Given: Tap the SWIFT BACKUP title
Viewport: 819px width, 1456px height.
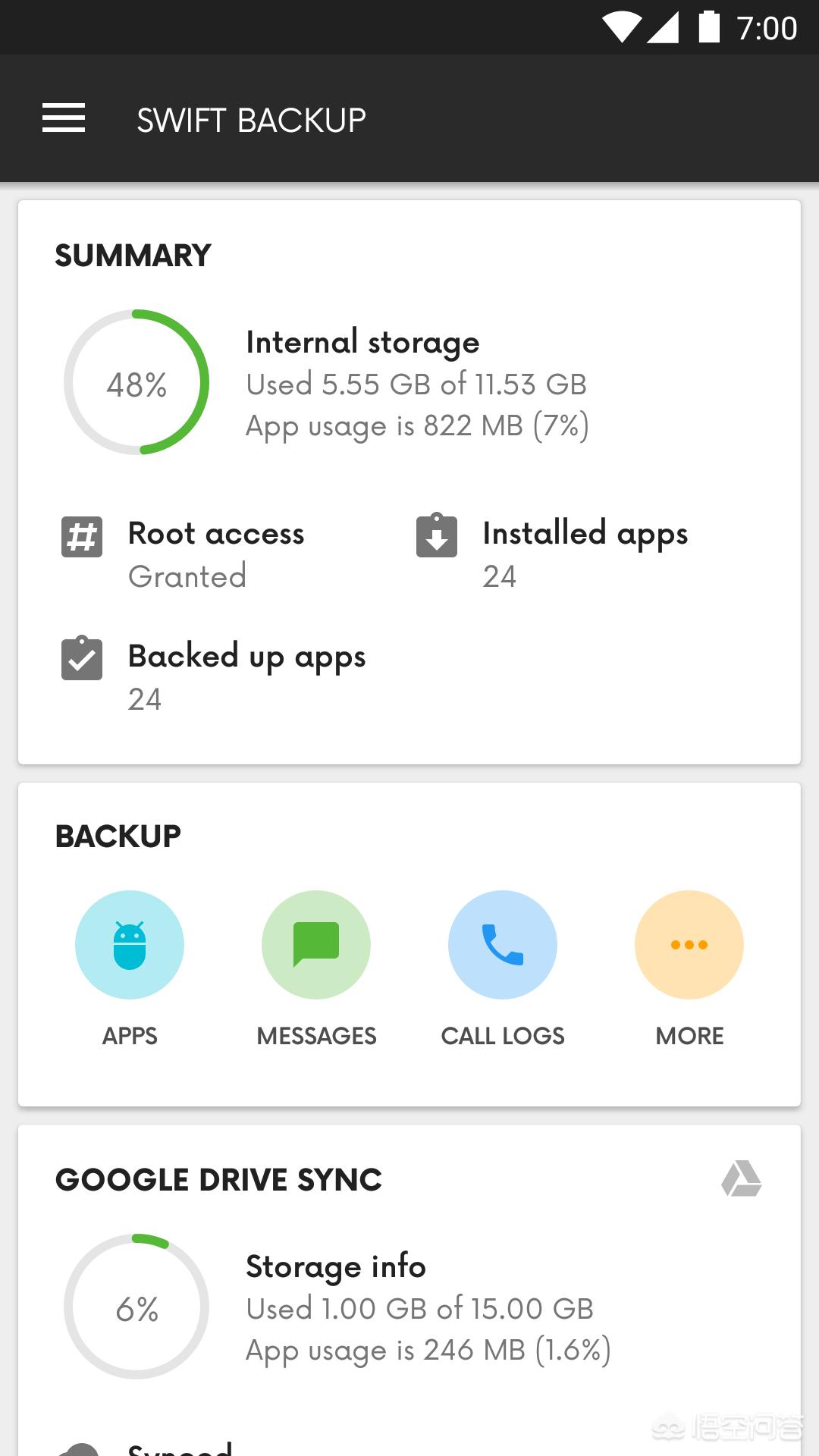Looking at the screenshot, I should [x=251, y=120].
